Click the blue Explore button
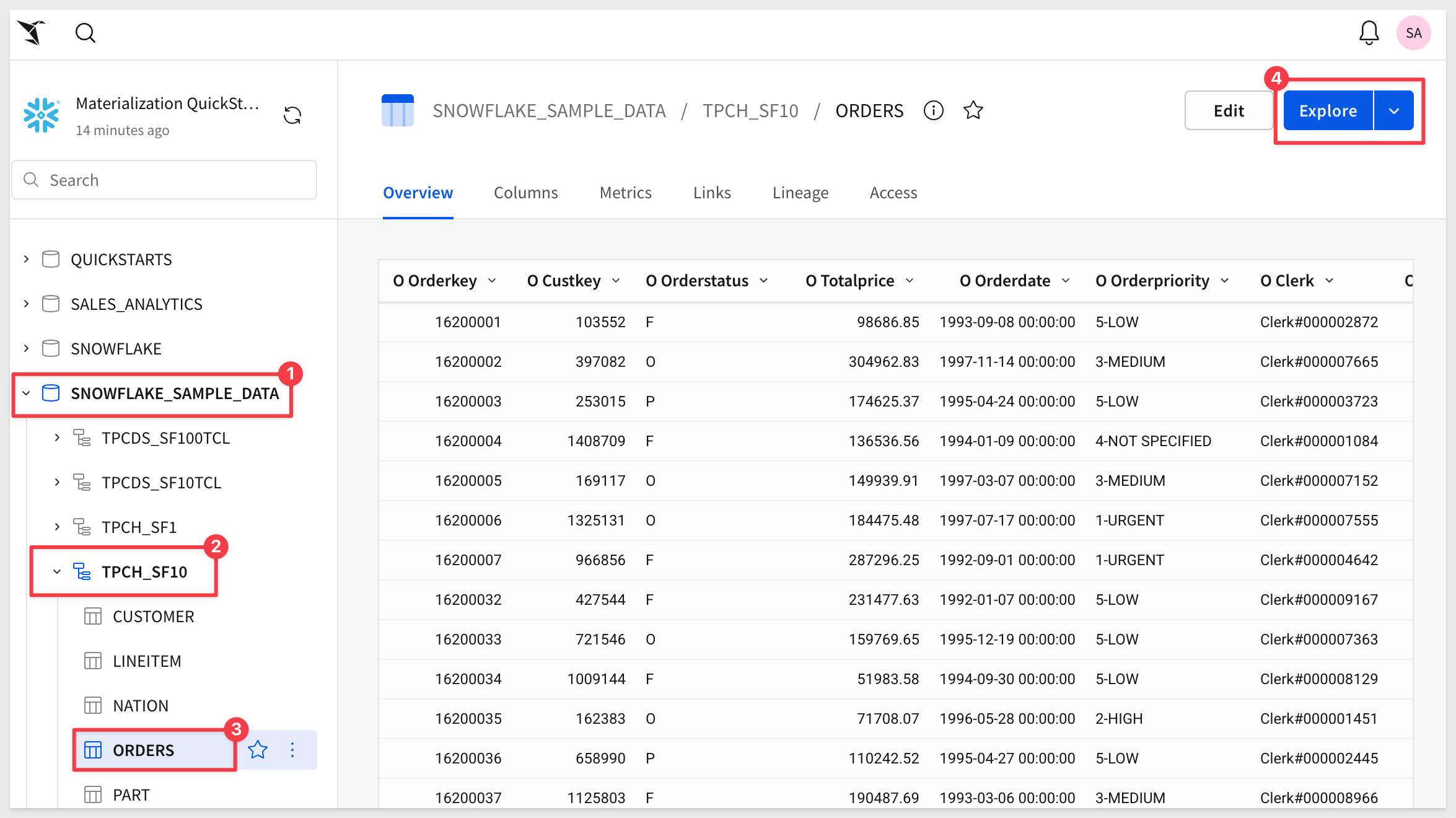The width and height of the screenshot is (1456, 818). pos(1328,110)
